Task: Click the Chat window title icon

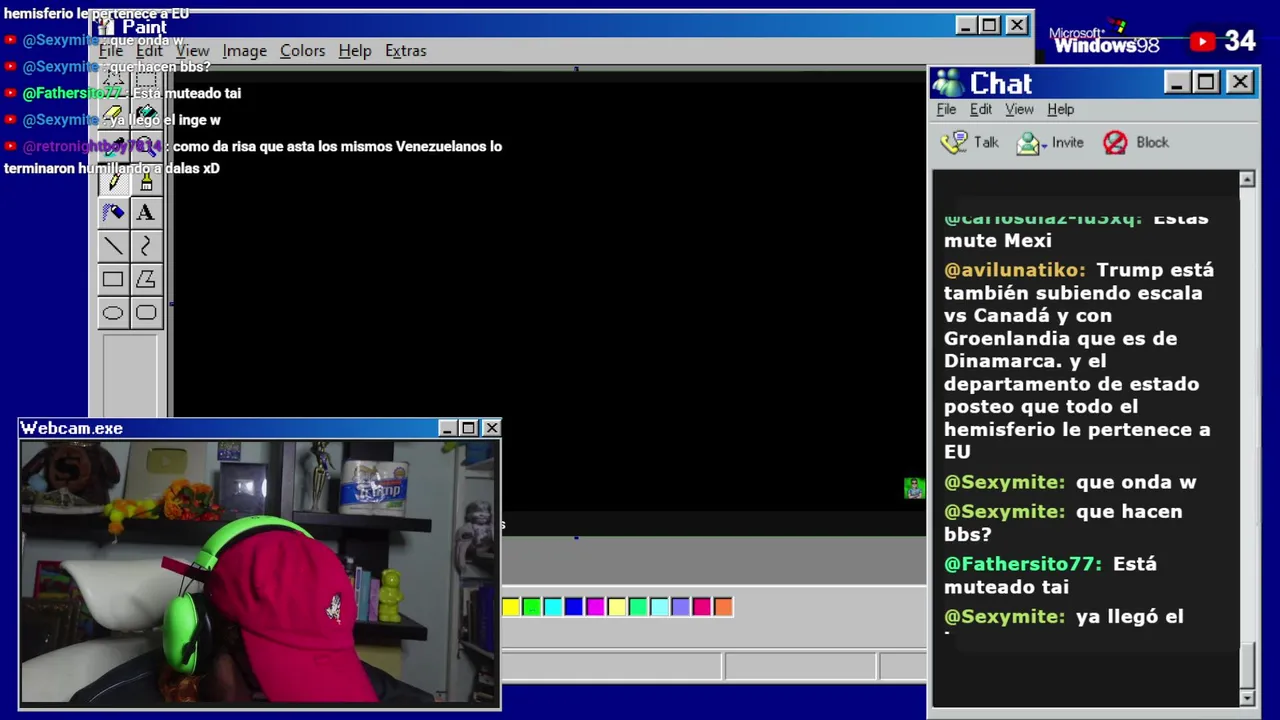Action: [x=948, y=83]
